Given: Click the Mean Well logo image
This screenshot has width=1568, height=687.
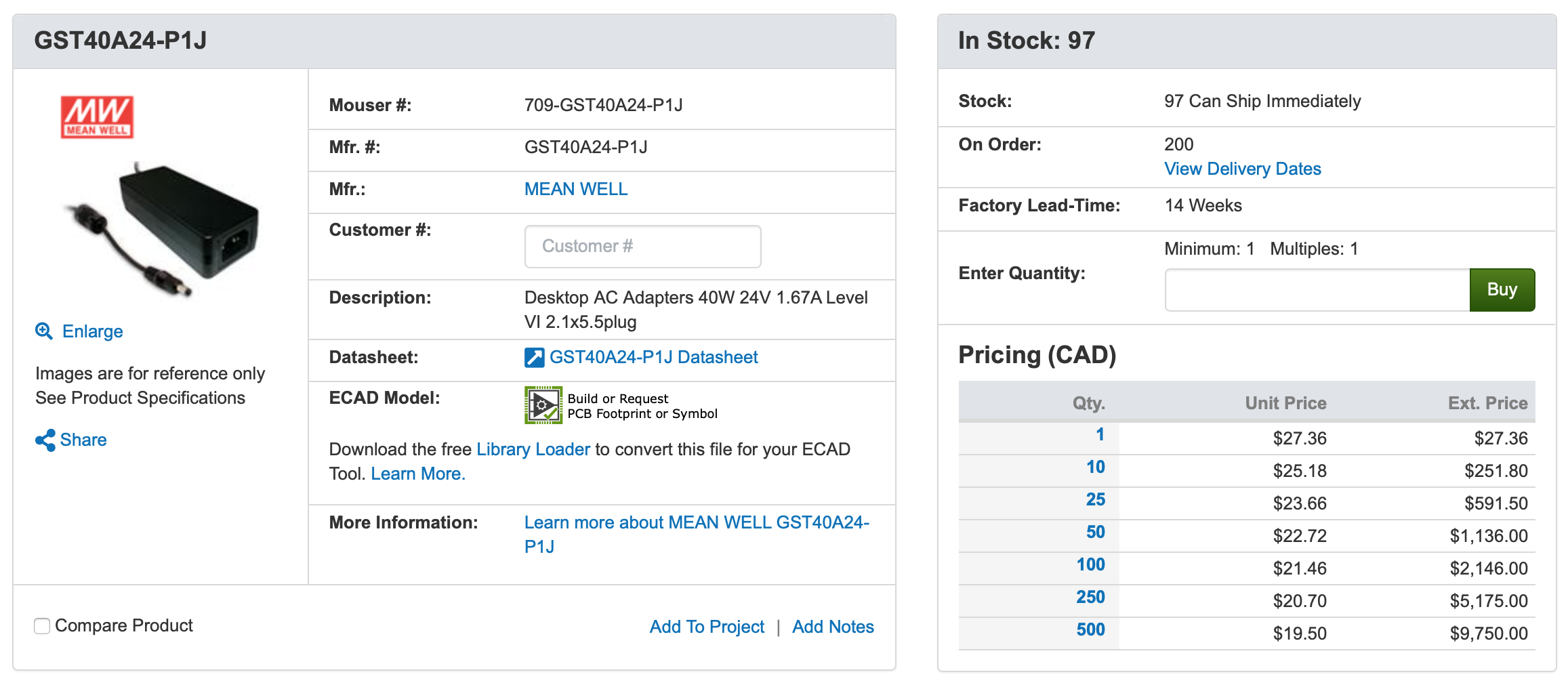Looking at the screenshot, I should pyautogui.click(x=97, y=117).
